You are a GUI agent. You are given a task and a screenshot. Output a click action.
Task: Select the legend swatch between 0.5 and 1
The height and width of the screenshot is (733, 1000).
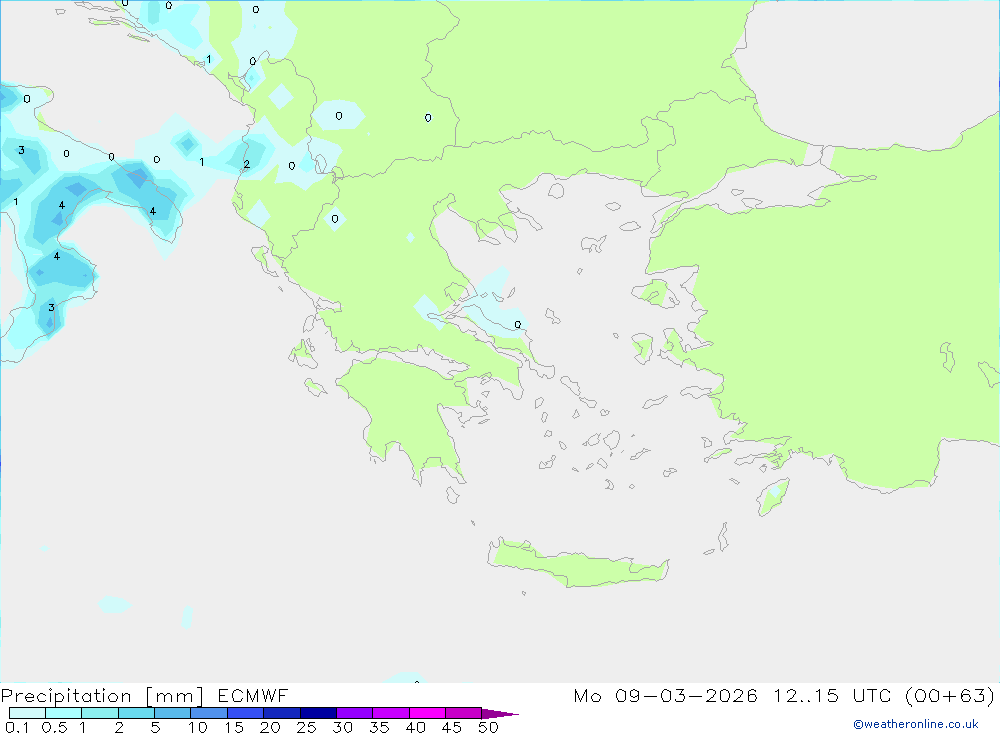pyautogui.click(x=64, y=713)
